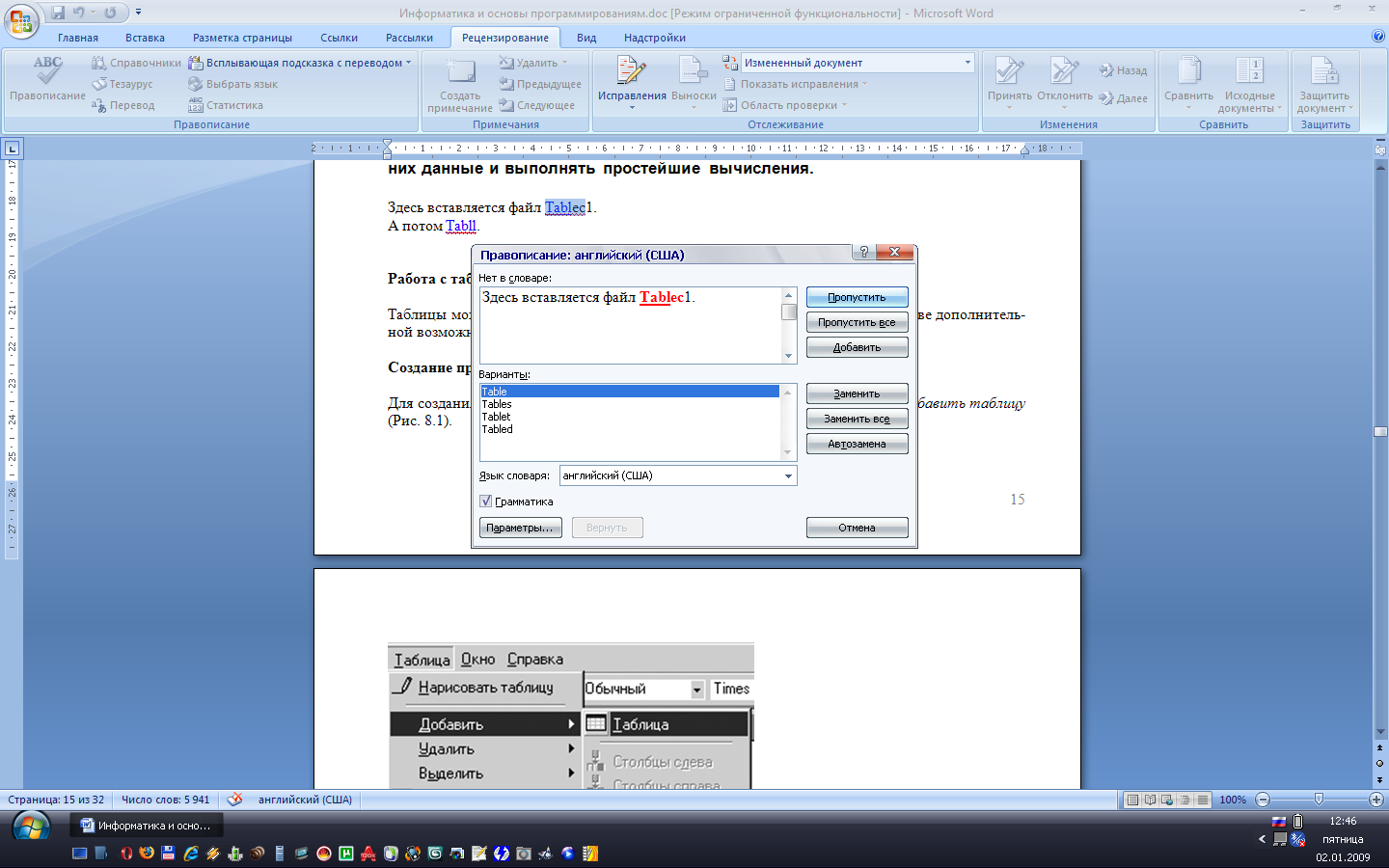Toggle the Грамматика checkbox

coord(485,502)
